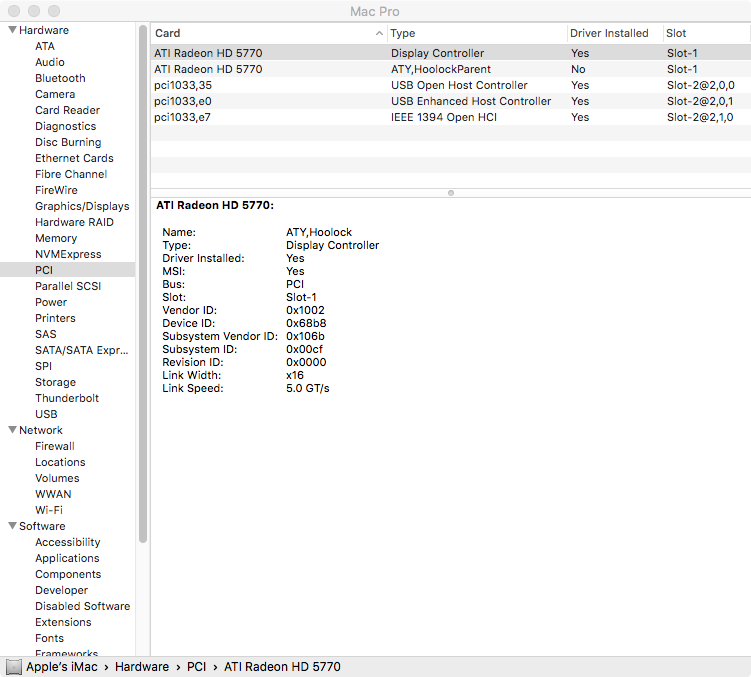Sort by Driver Installed column header
This screenshot has height=677, width=751.
[x=614, y=33]
